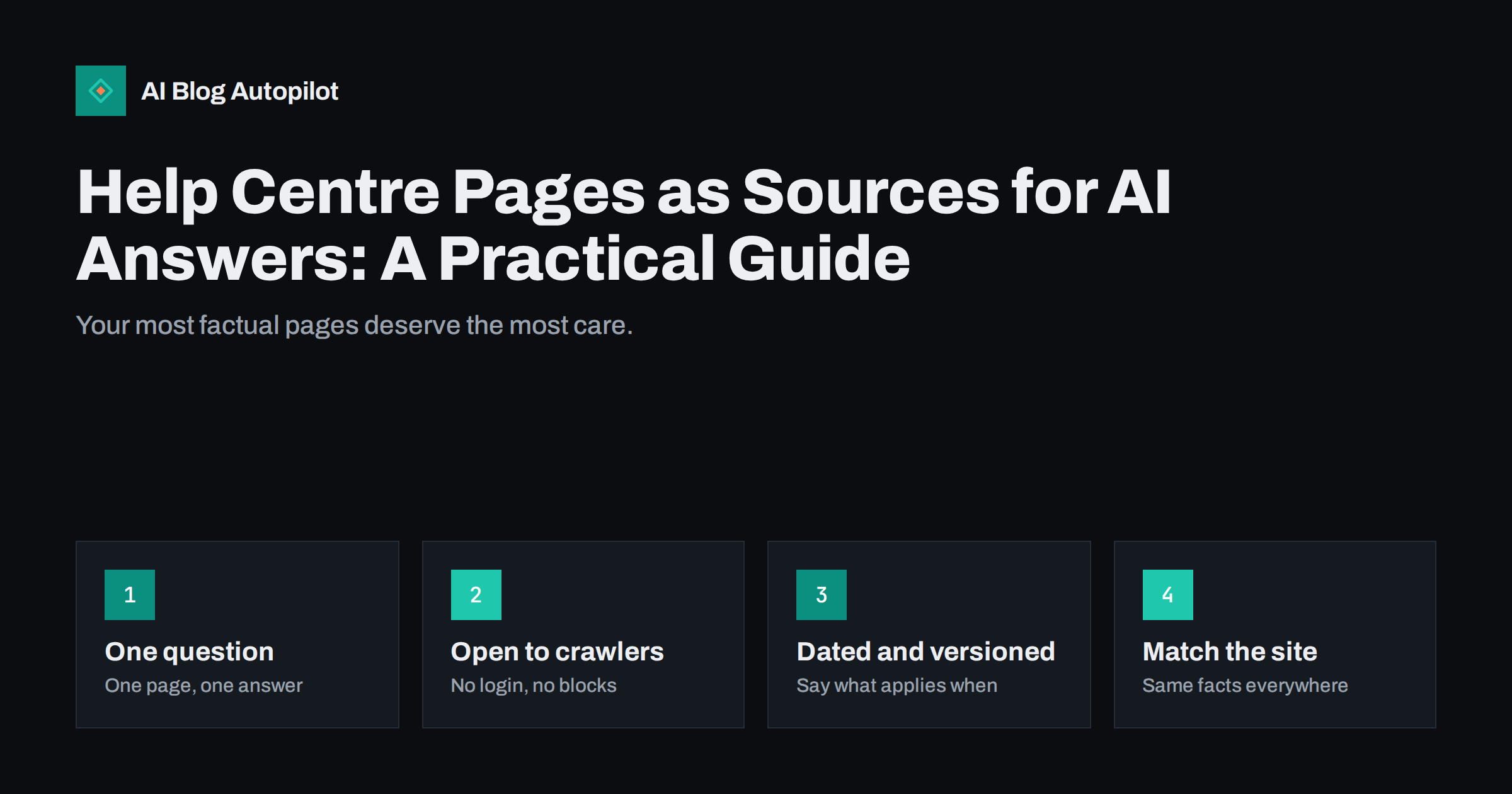
Task: Click the AI Blog Autopilot brand name
Action: (240, 91)
